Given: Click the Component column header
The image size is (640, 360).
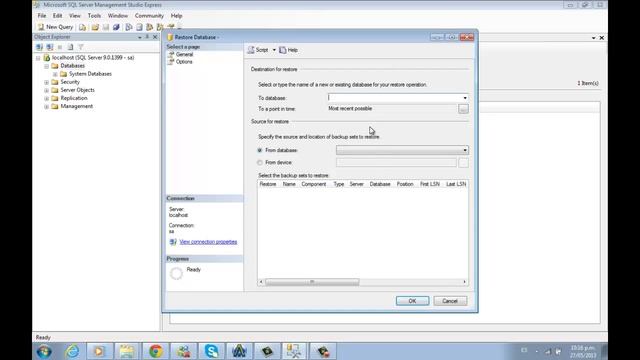Looking at the screenshot, I should coord(313,184).
